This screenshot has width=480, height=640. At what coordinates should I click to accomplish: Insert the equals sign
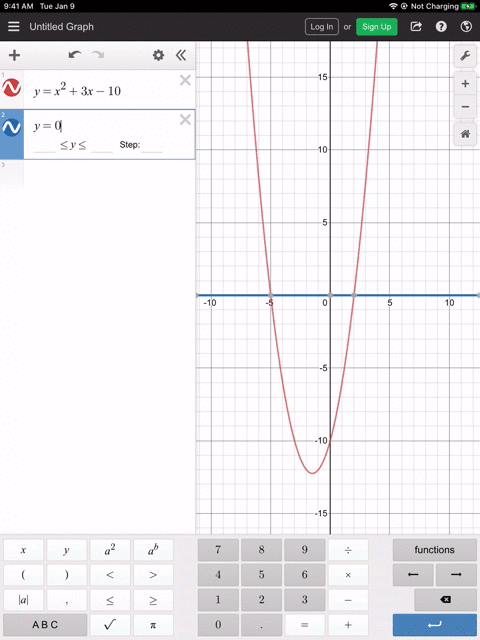click(304, 625)
